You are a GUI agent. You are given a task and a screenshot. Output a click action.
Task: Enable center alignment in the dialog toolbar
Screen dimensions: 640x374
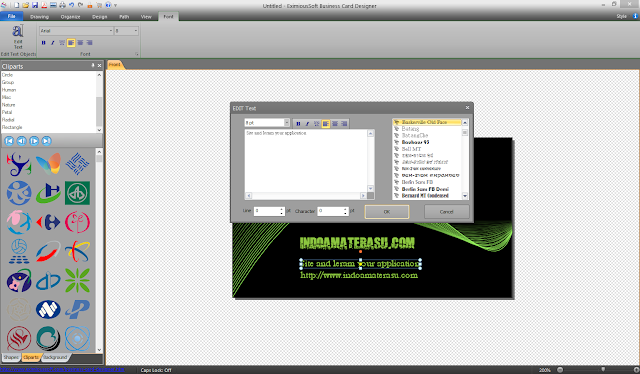335,124
